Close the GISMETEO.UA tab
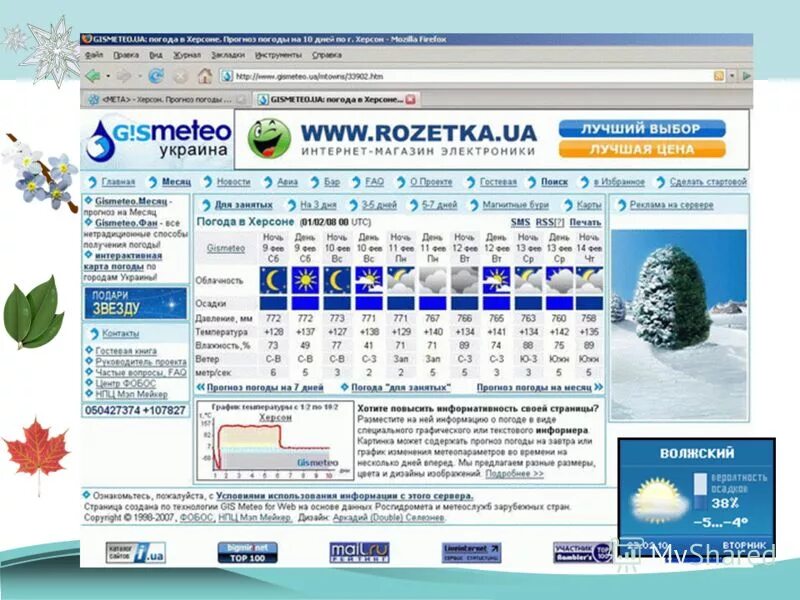Screen dimensions: 800x600 [410, 99]
